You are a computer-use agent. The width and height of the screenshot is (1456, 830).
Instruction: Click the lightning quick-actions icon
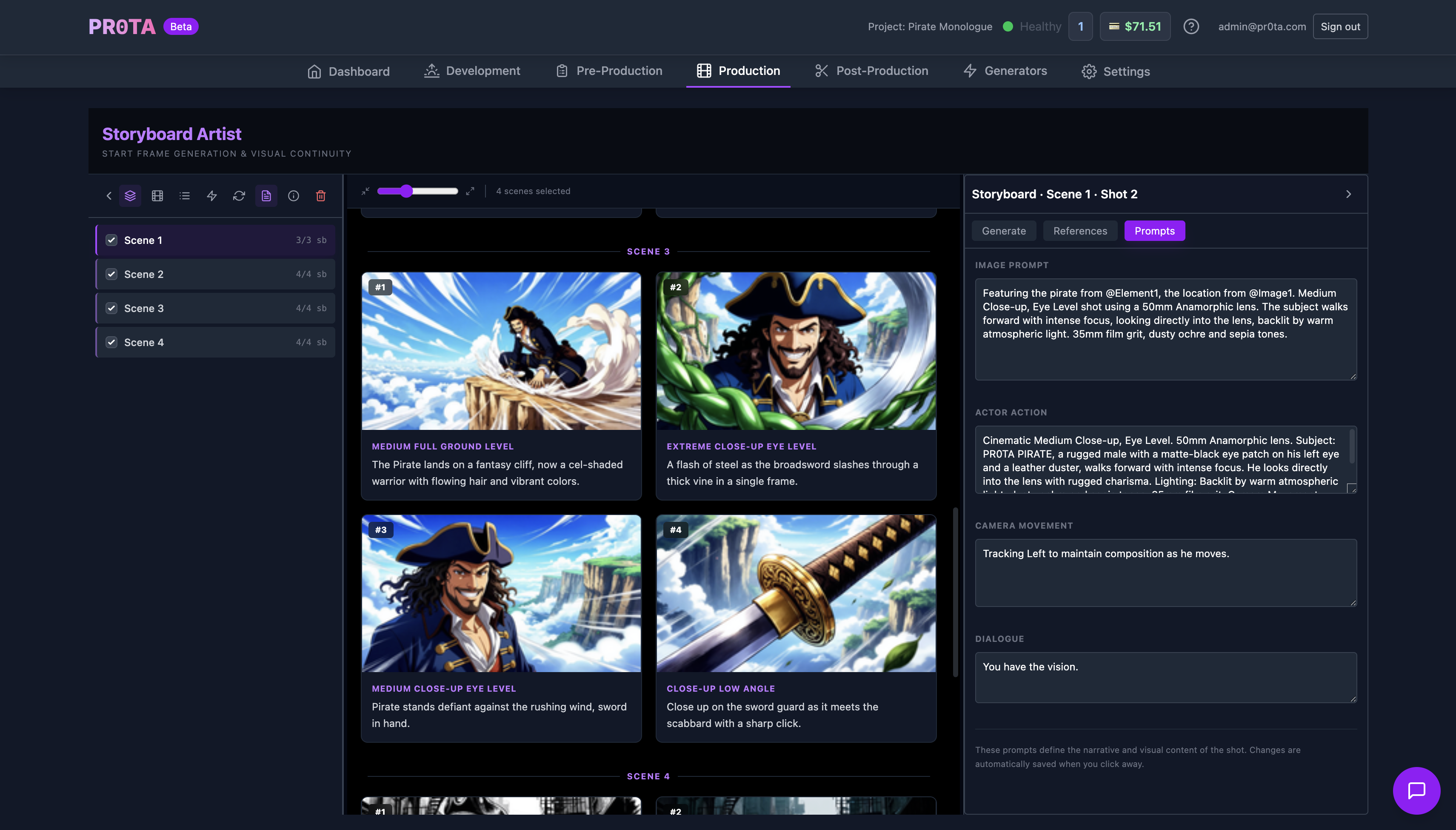211,195
